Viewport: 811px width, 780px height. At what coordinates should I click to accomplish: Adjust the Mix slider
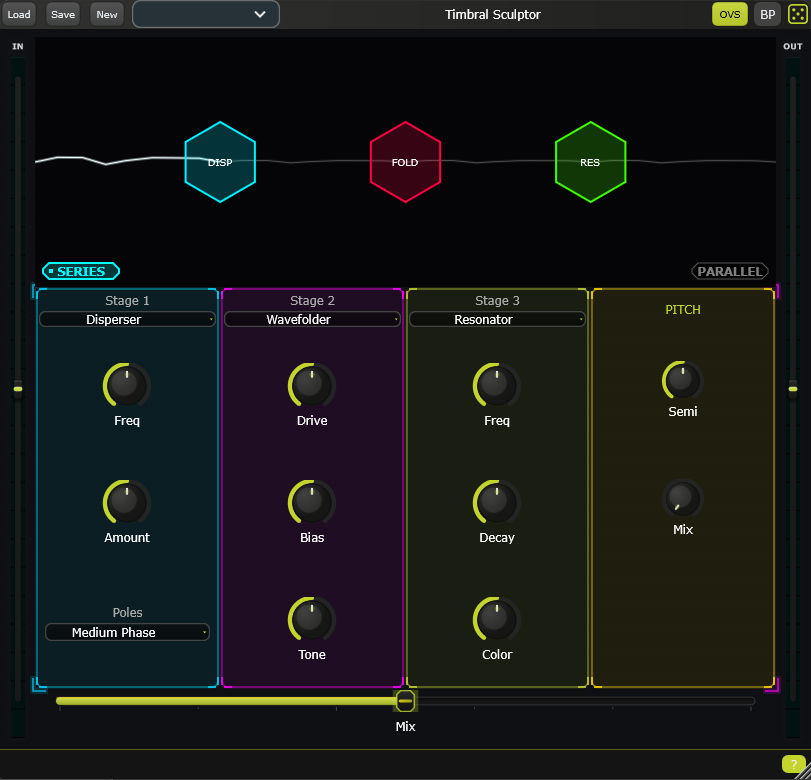(x=405, y=701)
